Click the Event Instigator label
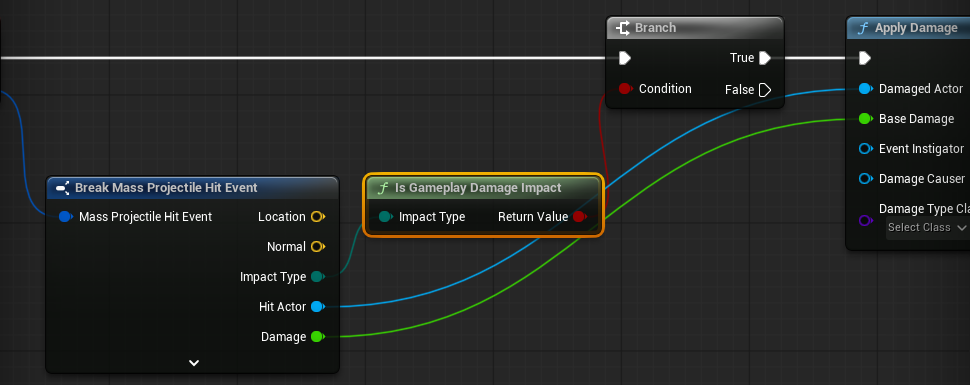The image size is (970, 385). point(921,149)
